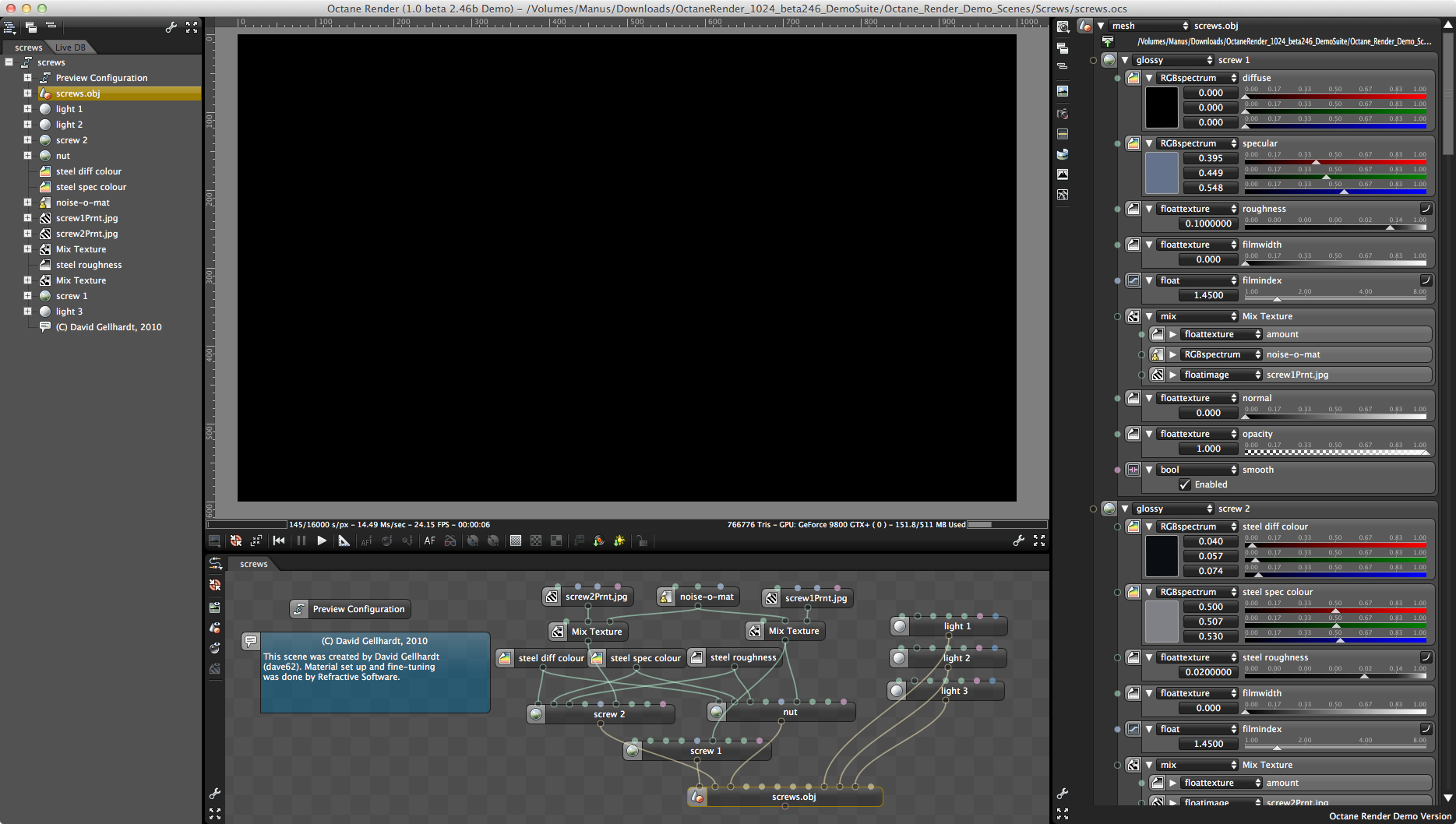Screen dimensions: 1456x824
Task: Select the screws tab in outliner
Action: [29, 48]
